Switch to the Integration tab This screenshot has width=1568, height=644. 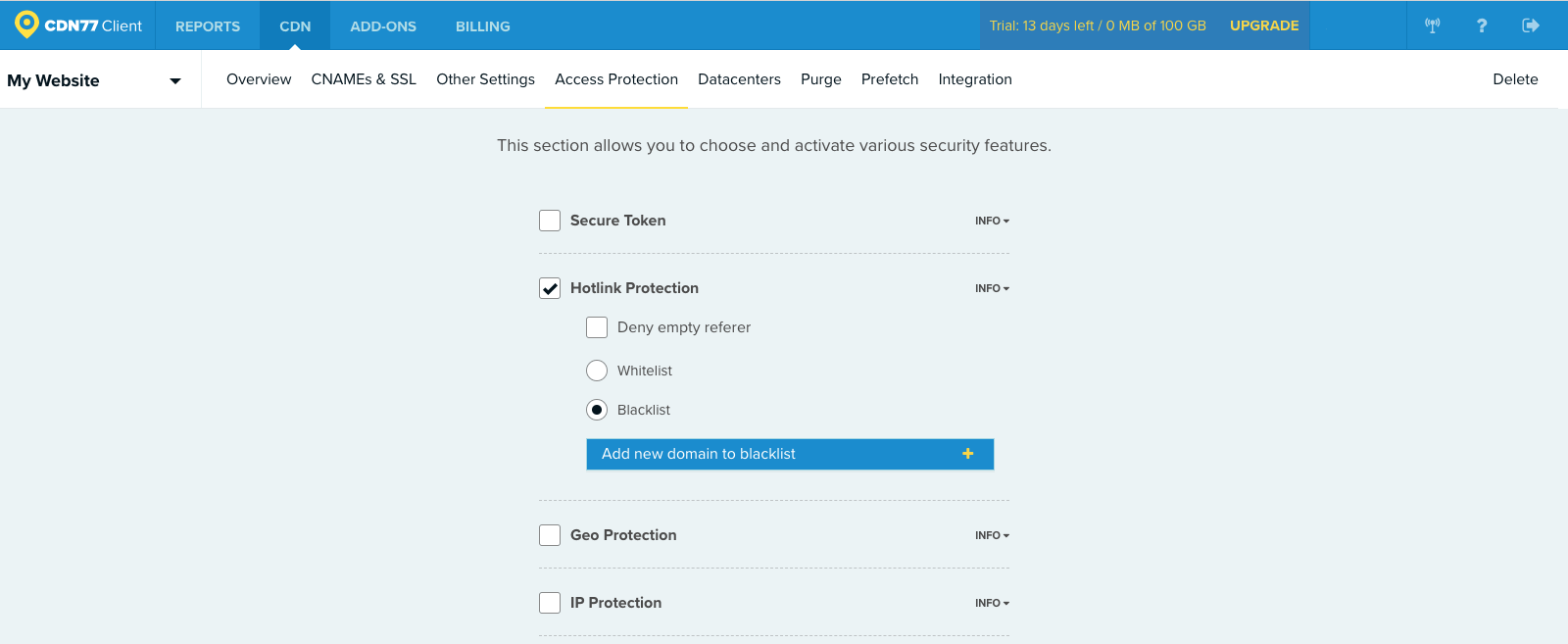(x=975, y=79)
